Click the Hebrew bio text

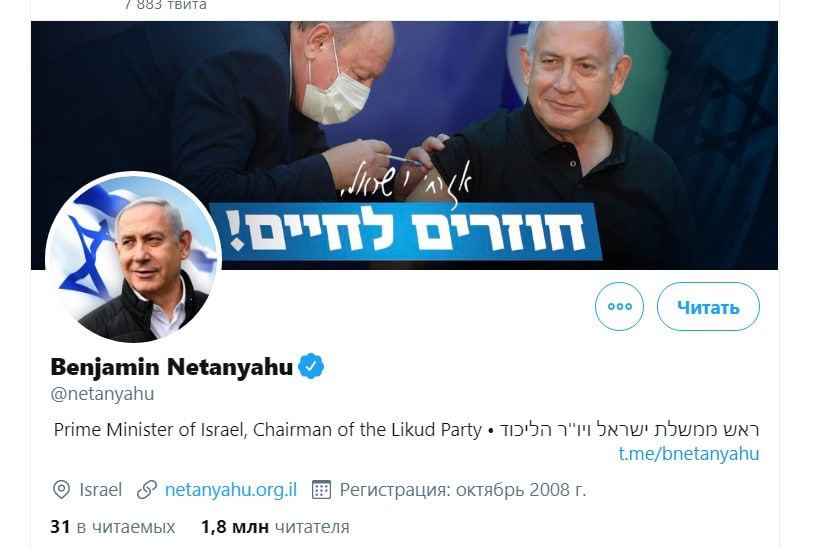(x=629, y=430)
